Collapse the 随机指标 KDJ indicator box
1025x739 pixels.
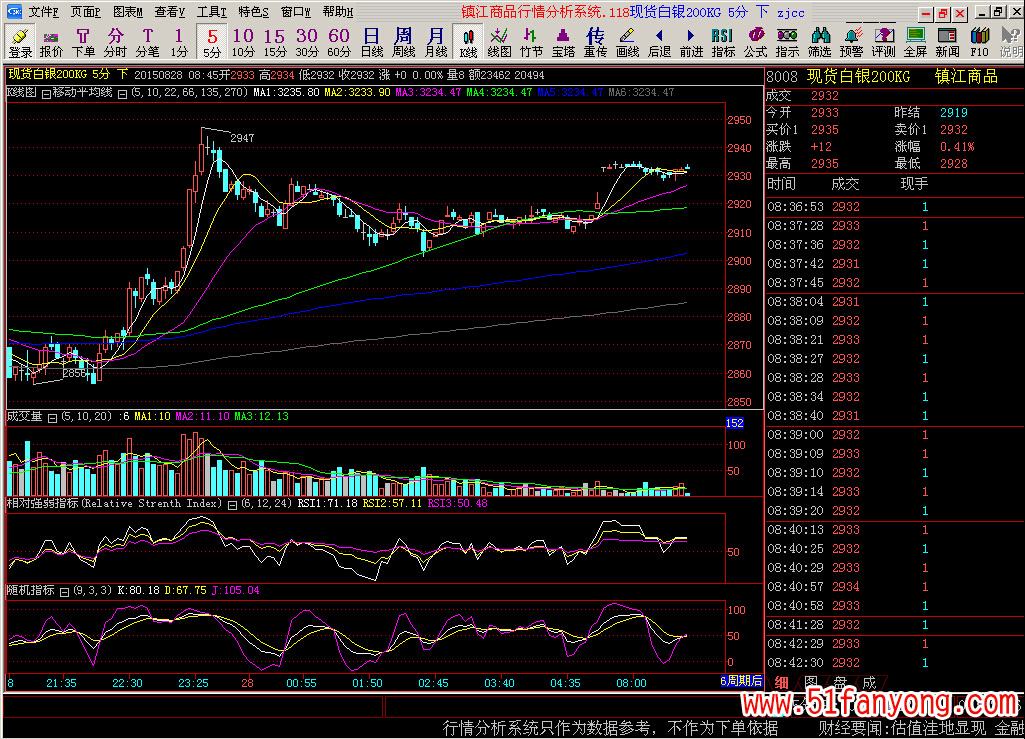pos(64,591)
